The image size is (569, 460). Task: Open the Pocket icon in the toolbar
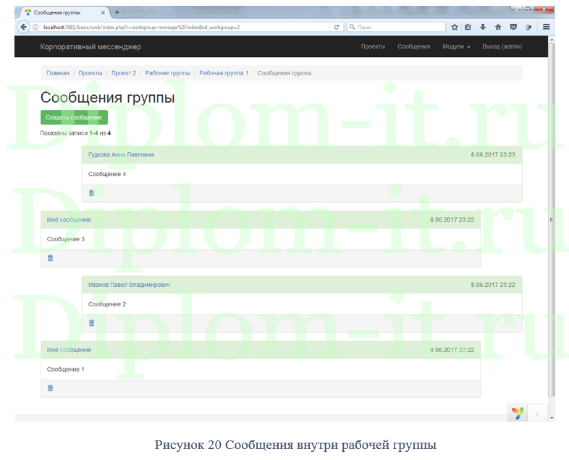pos(513,27)
